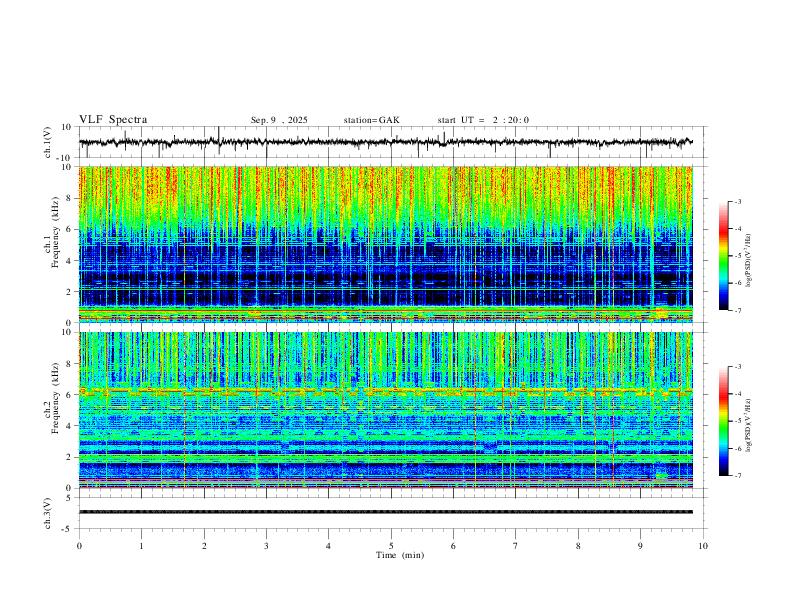The height and width of the screenshot is (612, 792).
Task: Click the '-7' label on lower color bar
Action: click(x=737, y=476)
